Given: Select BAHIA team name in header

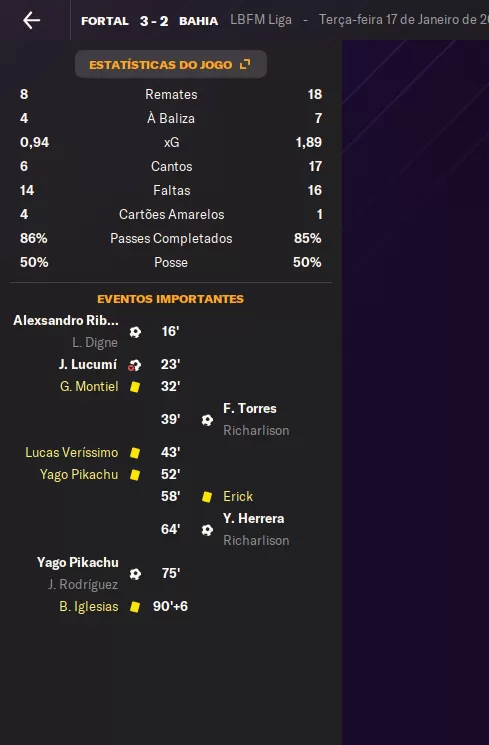Looking at the screenshot, I should coord(199,21).
